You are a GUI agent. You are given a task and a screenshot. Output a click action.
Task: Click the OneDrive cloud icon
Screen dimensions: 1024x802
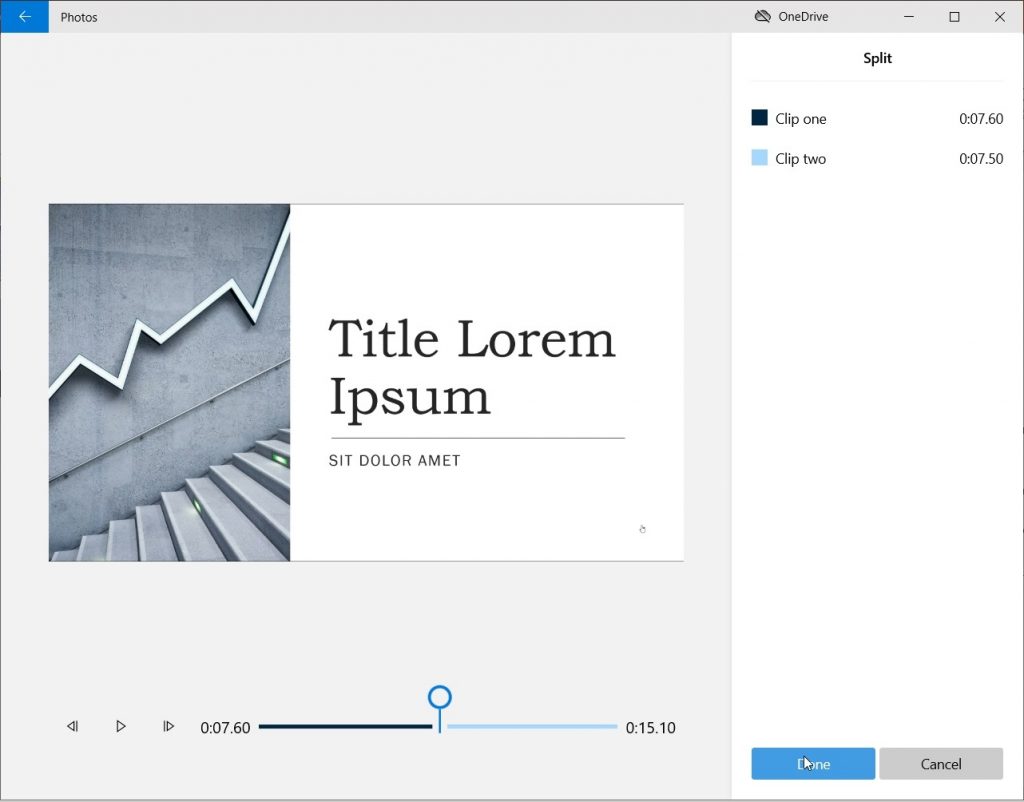coord(763,16)
